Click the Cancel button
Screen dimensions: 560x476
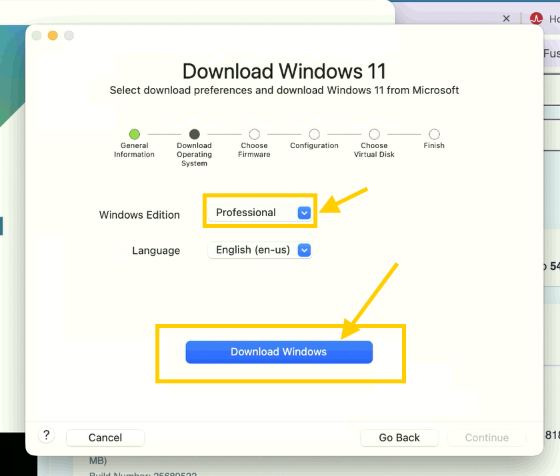(x=105, y=438)
